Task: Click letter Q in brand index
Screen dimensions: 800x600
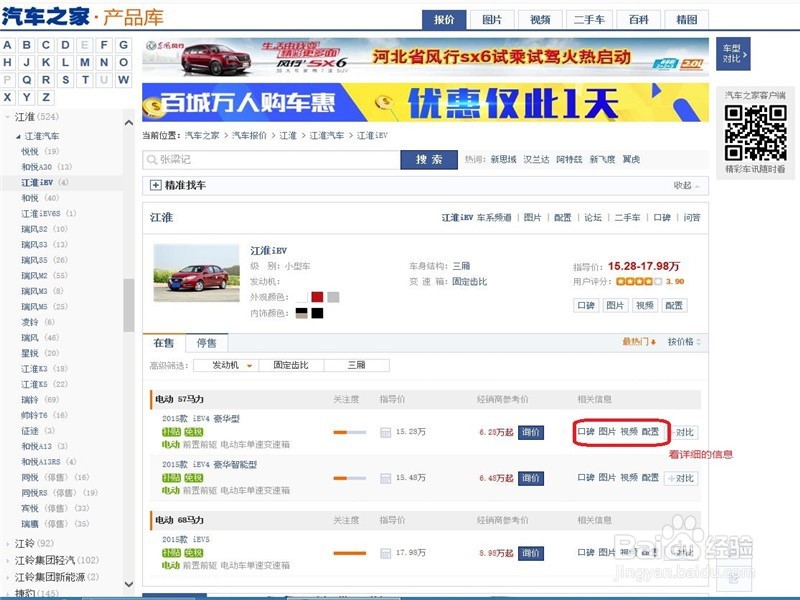Action: (27, 80)
